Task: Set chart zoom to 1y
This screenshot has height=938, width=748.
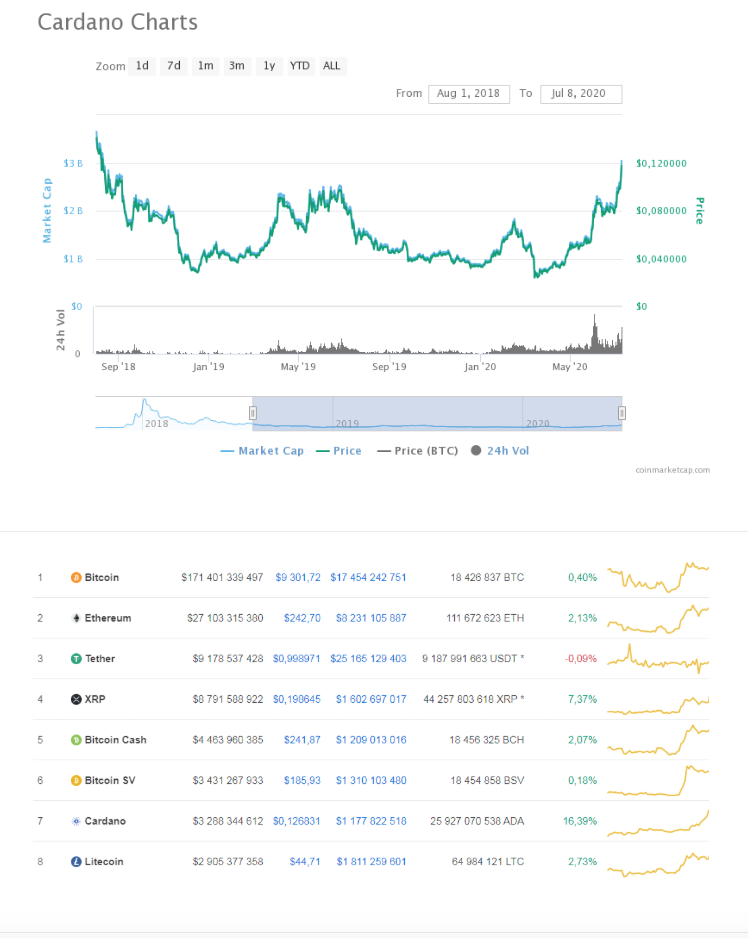Action: tap(269, 66)
